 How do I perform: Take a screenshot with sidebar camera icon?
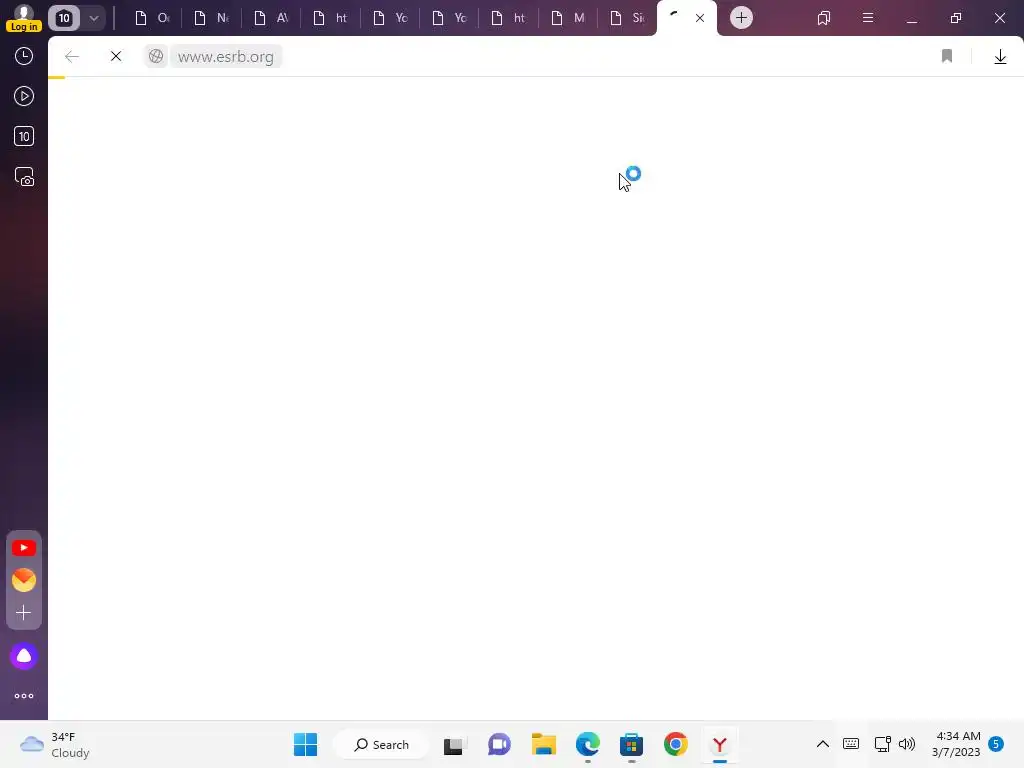pos(24,177)
